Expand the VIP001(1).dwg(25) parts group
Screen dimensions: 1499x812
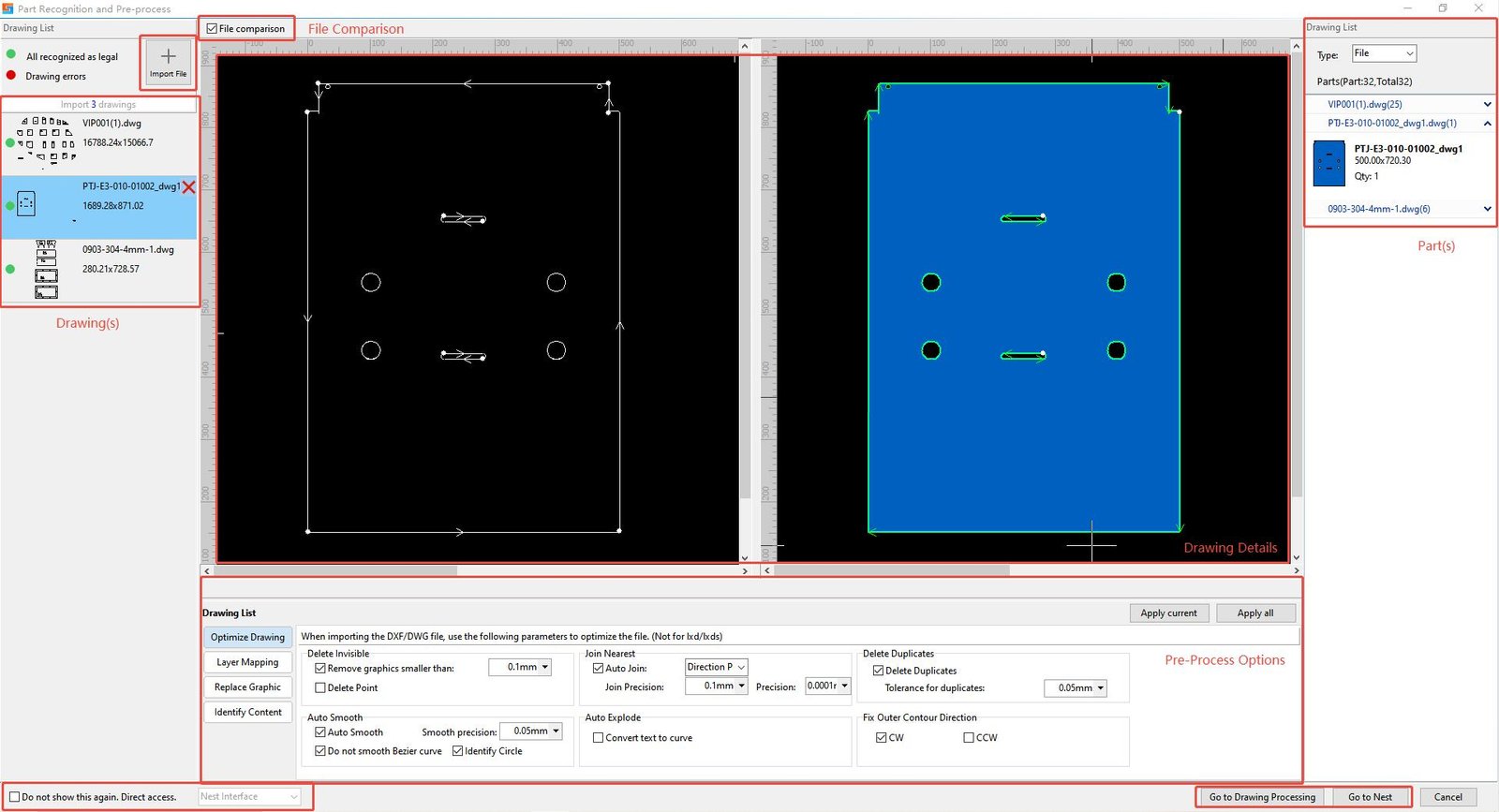pos(1487,104)
